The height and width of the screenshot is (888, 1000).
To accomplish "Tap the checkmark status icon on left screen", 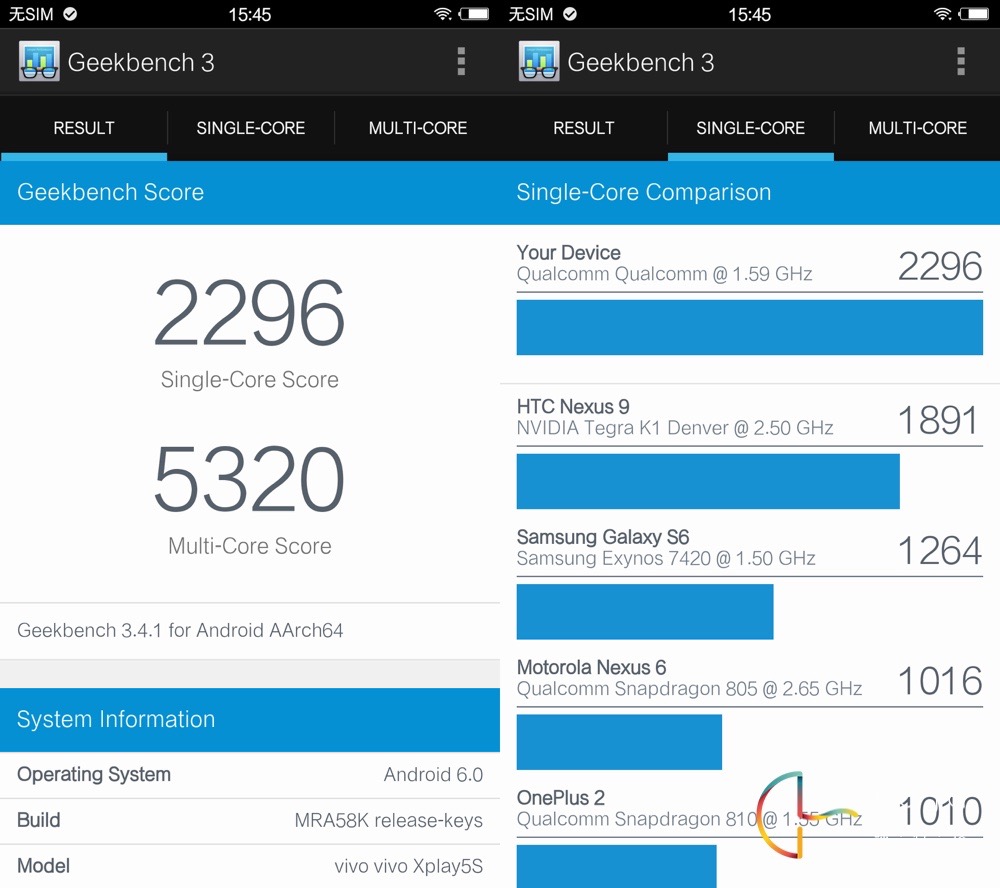I will point(70,13).
